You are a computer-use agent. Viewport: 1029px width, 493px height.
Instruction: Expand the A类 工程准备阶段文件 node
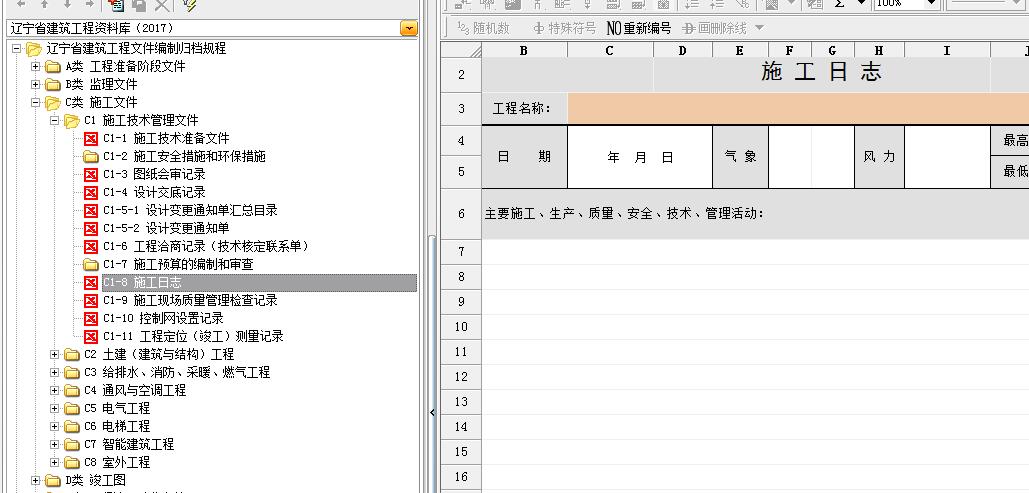[x=37, y=66]
